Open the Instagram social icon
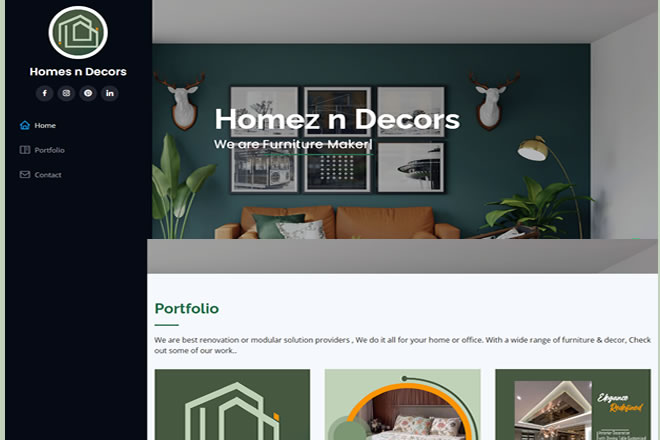The height and width of the screenshot is (440, 660). [x=66, y=93]
